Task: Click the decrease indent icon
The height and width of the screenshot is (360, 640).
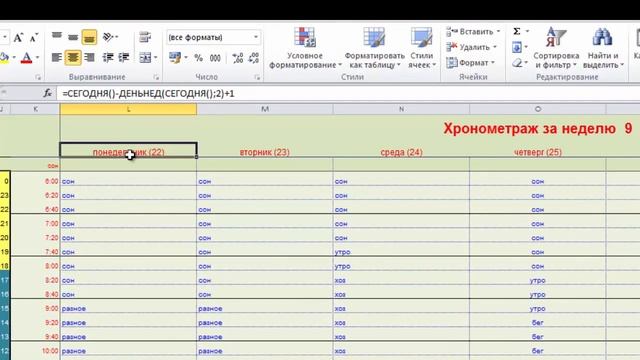Action: pos(108,58)
